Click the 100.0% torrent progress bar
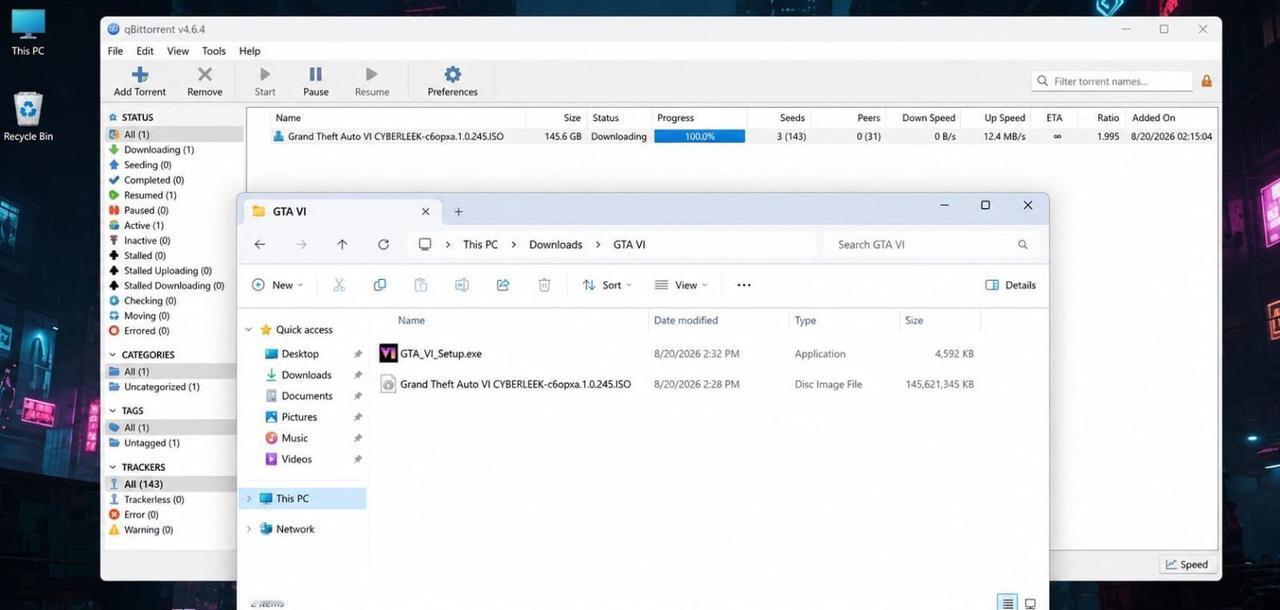1280x610 pixels. (x=700, y=136)
